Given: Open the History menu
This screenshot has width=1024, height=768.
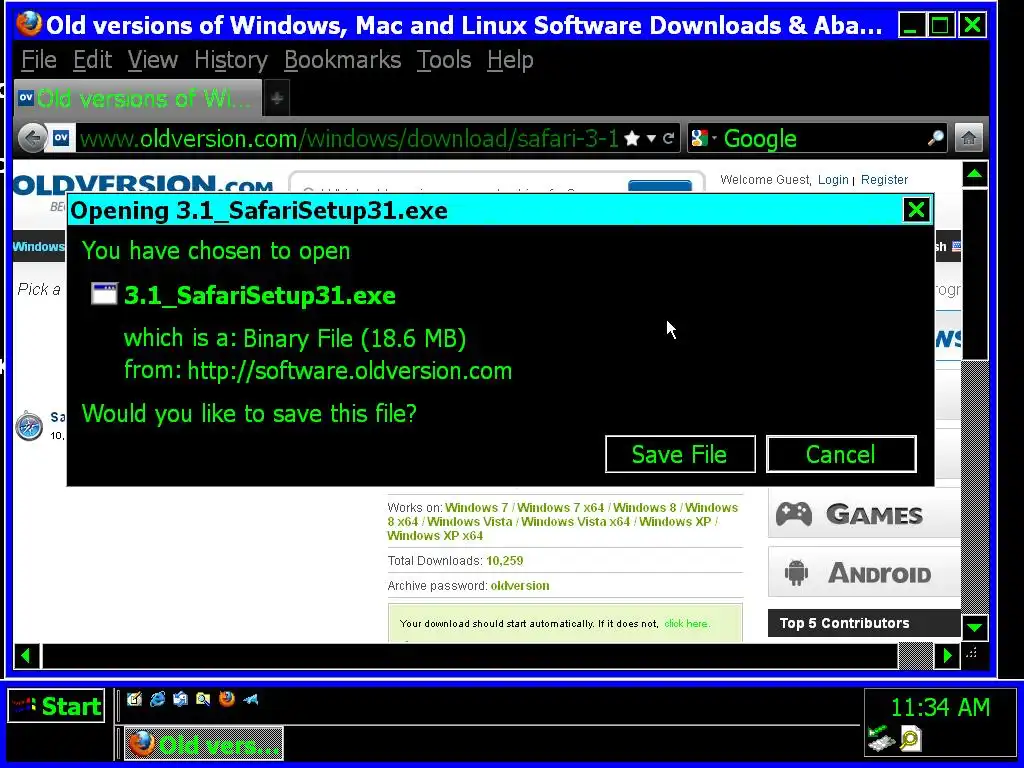Looking at the screenshot, I should [x=231, y=60].
